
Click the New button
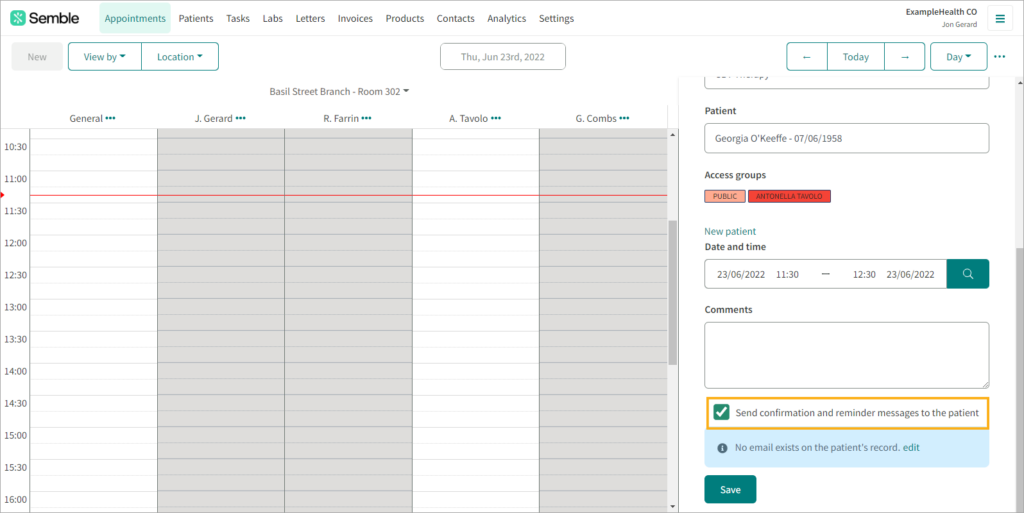point(37,57)
